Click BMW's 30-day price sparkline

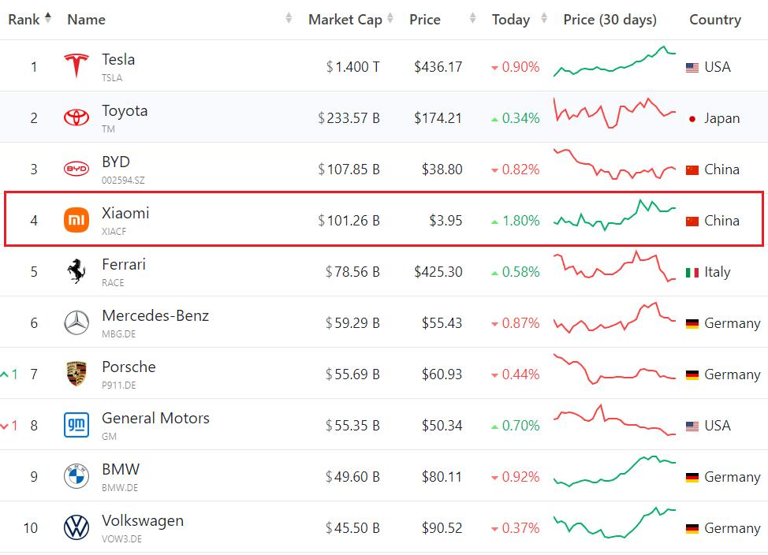tap(615, 471)
